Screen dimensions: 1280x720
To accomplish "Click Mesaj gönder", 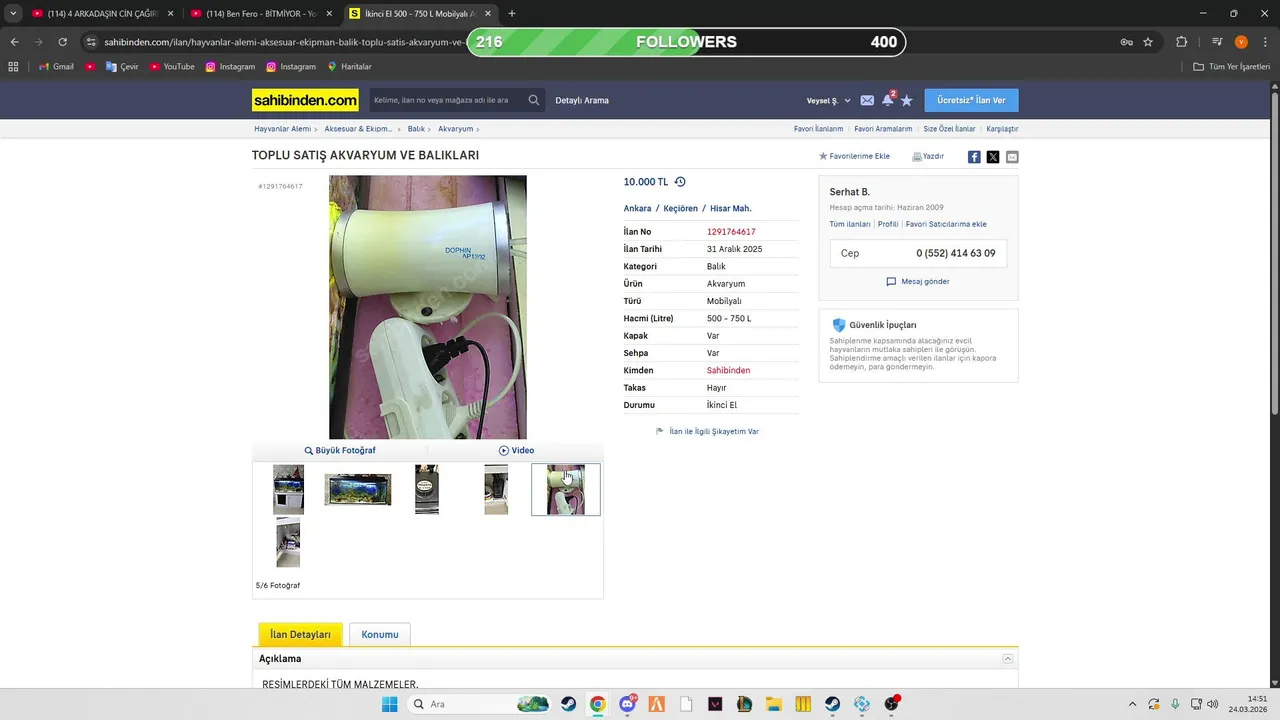I will (918, 281).
